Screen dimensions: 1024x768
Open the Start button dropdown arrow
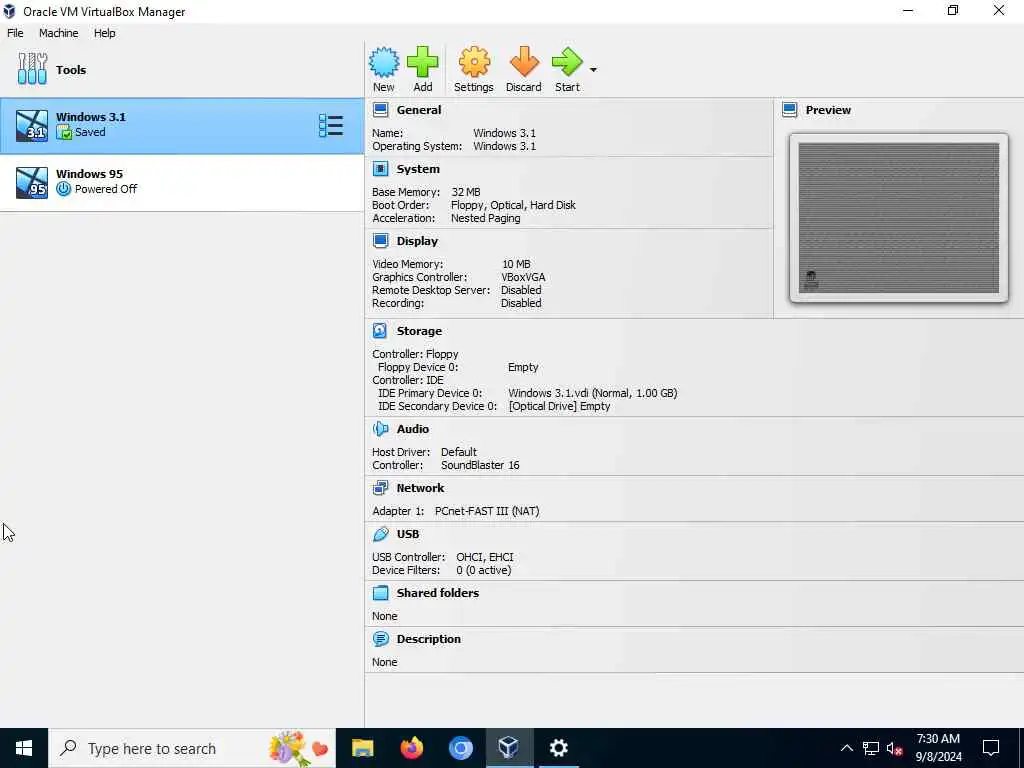pyautogui.click(x=593, y=69)
